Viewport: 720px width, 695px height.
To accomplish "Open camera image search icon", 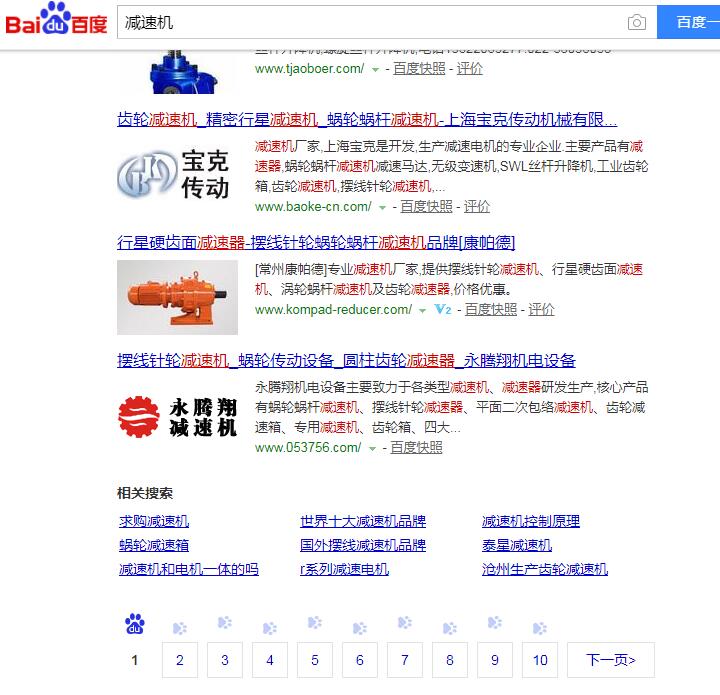I will pos(636,23).
